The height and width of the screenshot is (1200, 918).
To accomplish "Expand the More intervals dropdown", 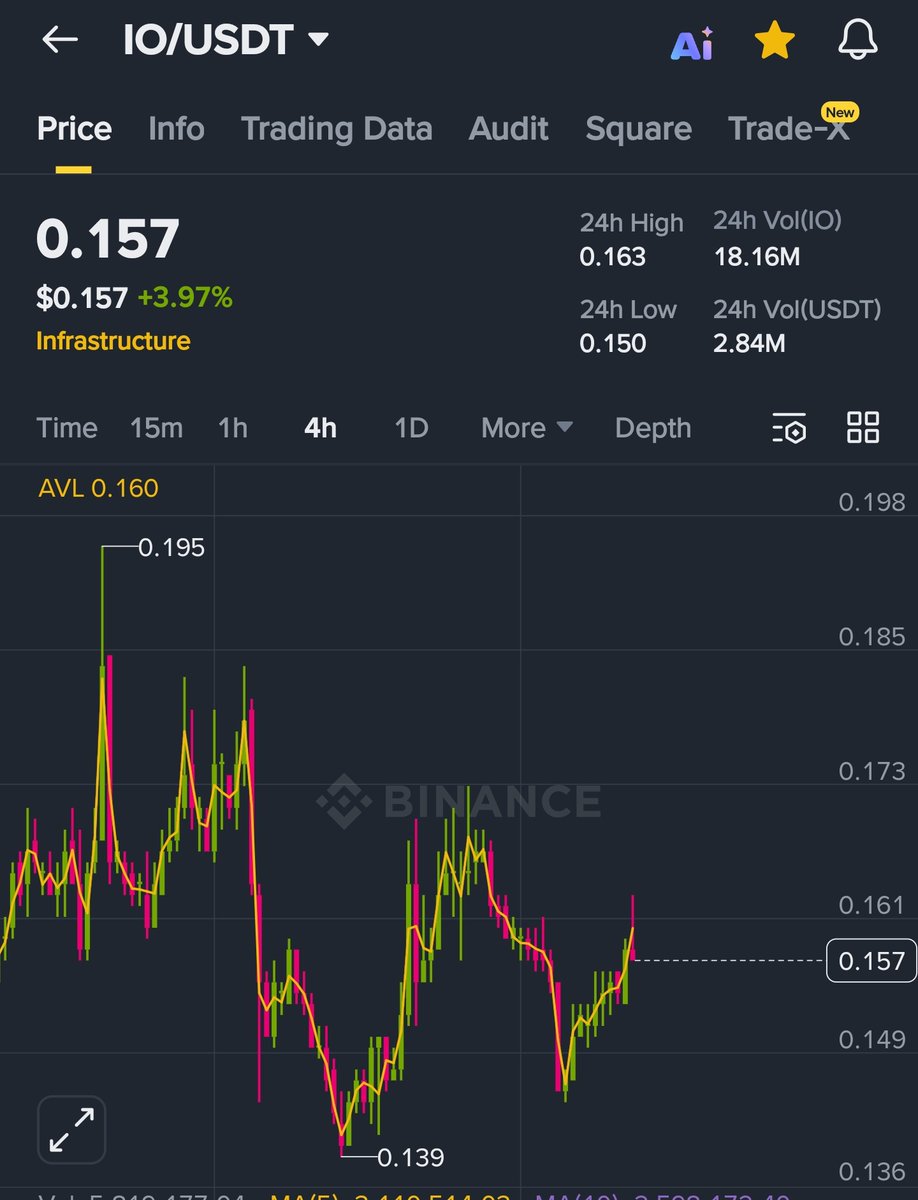I will pos(527,428).
